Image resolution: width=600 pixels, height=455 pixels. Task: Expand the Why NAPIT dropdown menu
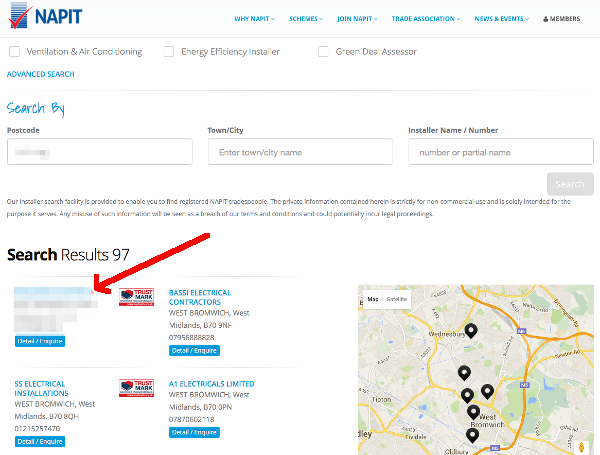257,18
